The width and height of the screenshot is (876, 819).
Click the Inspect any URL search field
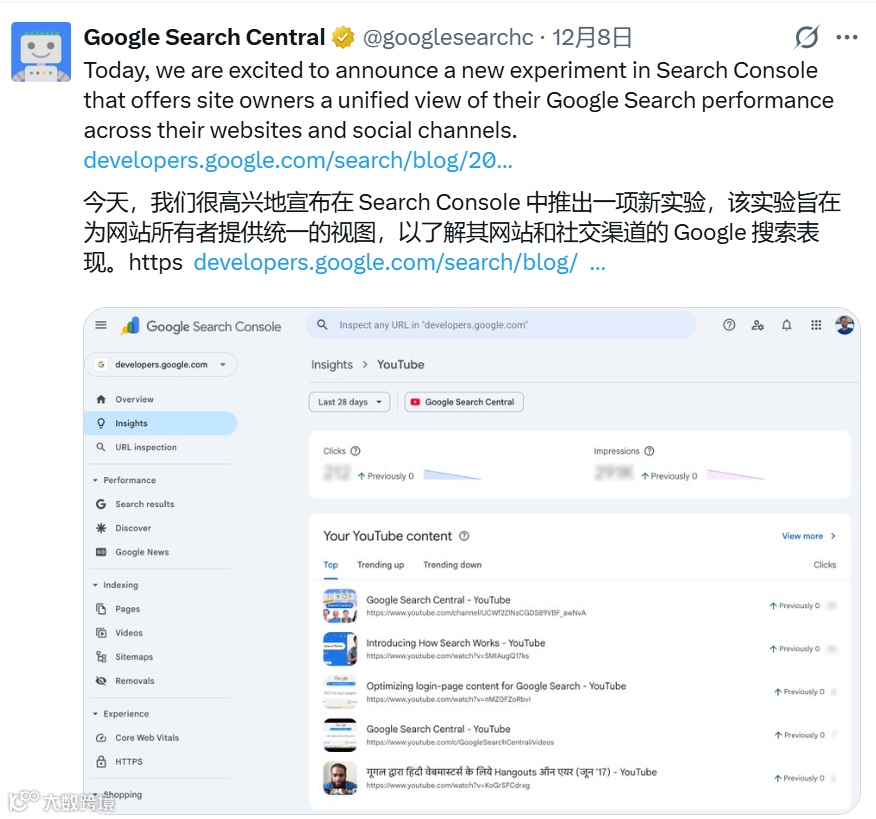click(501, 325)
